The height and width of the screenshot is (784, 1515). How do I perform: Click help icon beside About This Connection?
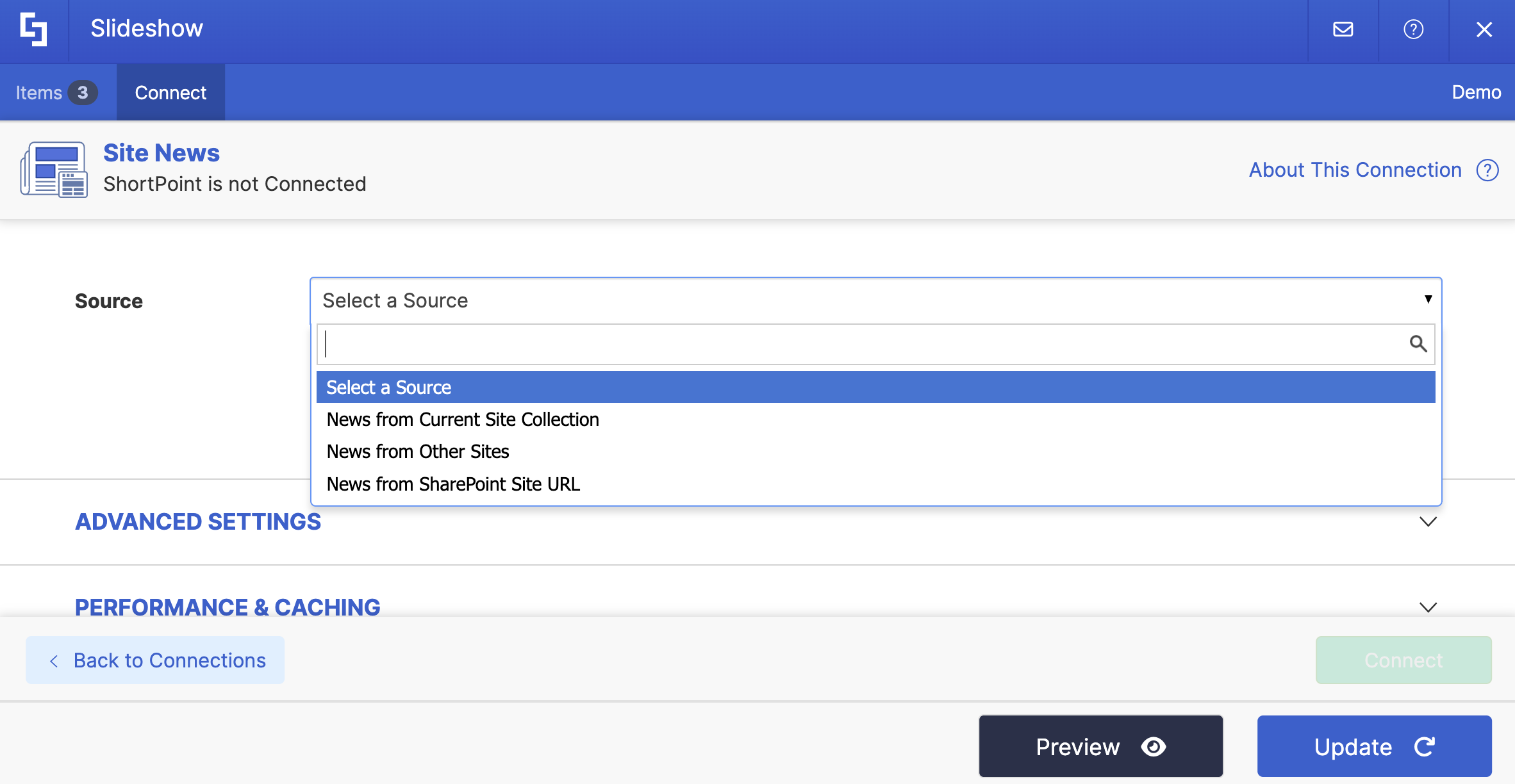pyautogui.click(x=1487, y=170)
